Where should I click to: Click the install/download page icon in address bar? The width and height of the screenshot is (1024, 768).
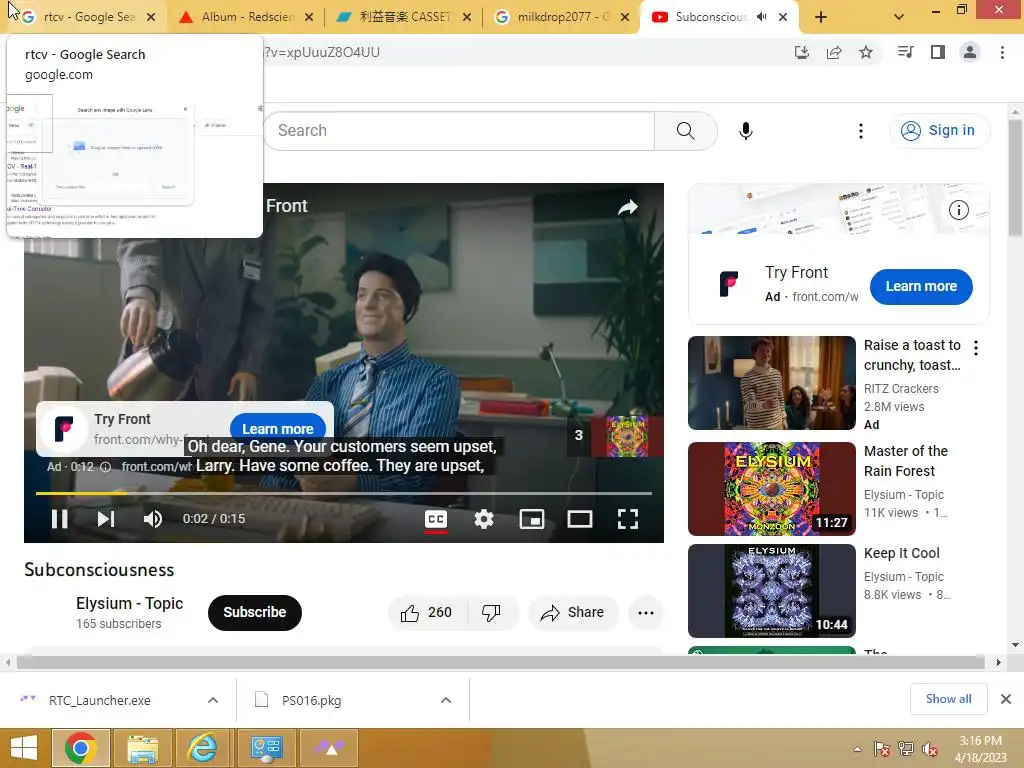802,52
